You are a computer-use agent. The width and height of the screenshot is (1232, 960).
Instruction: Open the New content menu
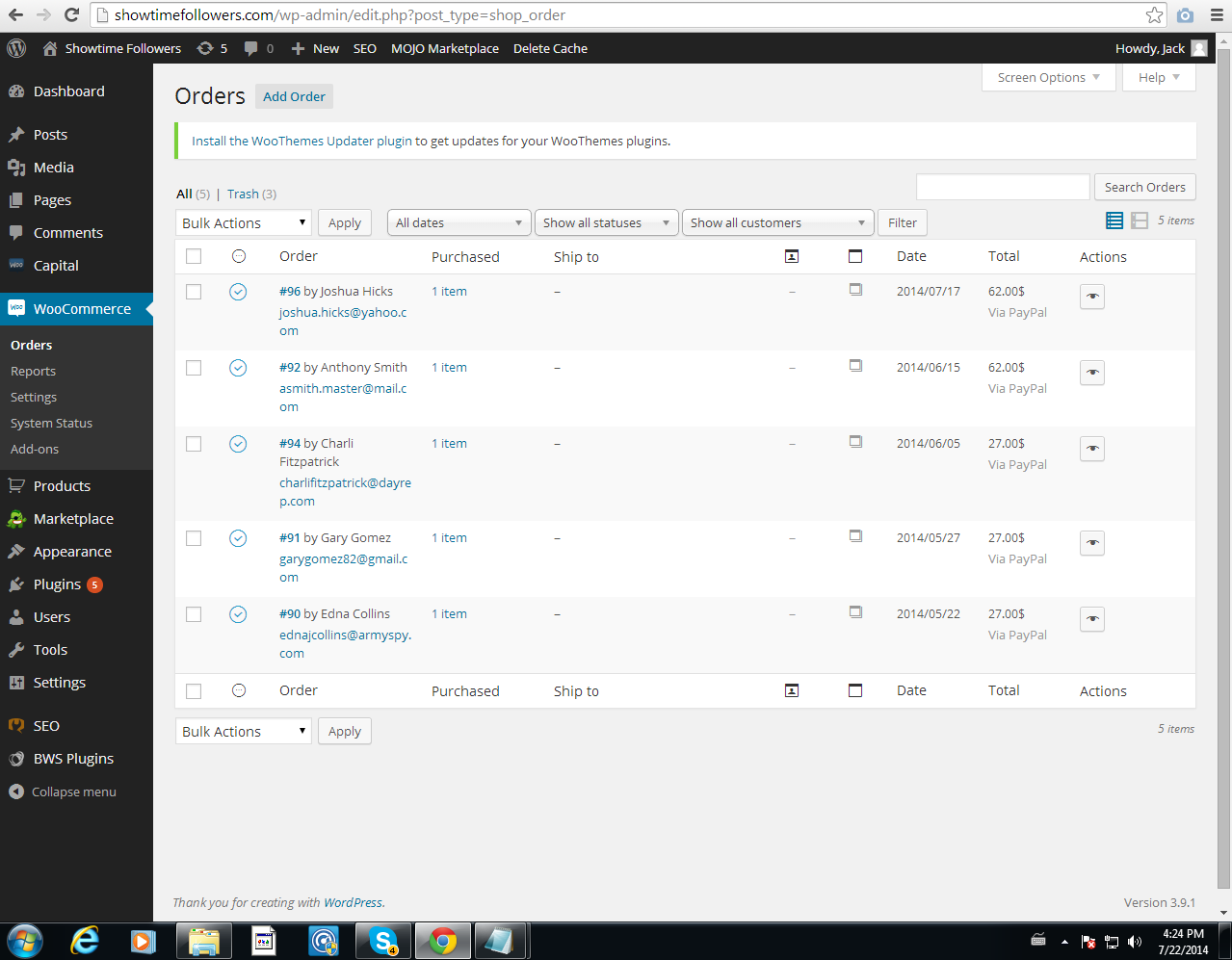point(315,48)
